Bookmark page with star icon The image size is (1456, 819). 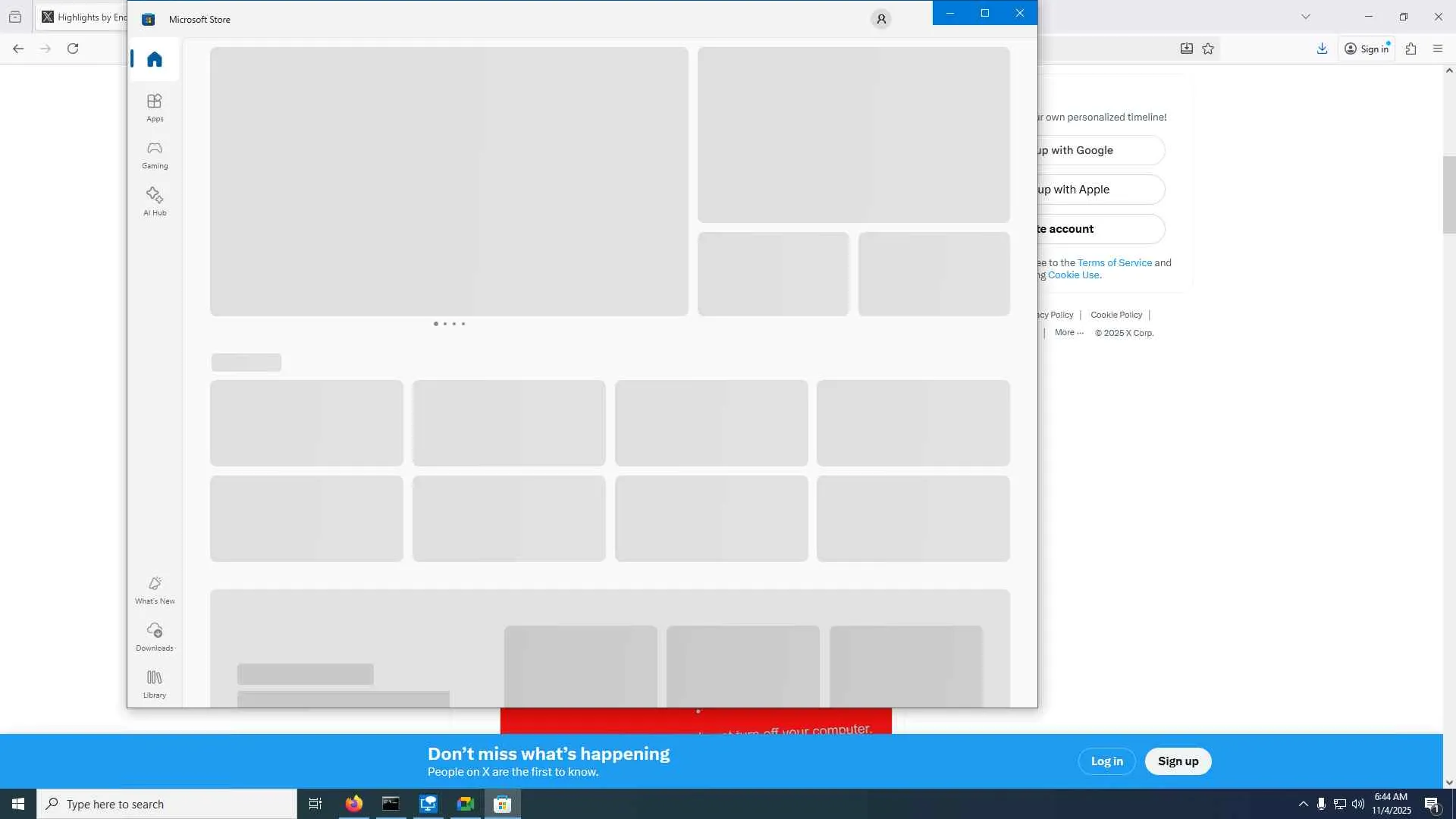pos(1208,49)
